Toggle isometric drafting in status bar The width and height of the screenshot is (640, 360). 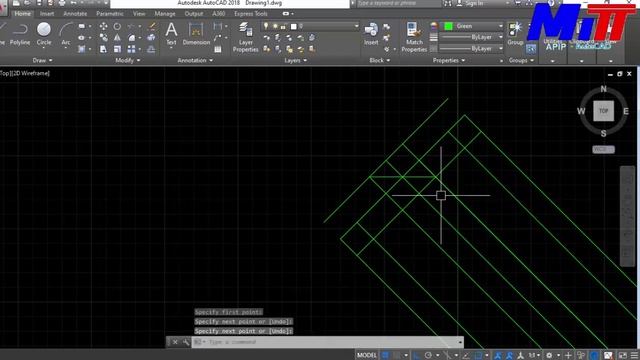tap(447, 355)
